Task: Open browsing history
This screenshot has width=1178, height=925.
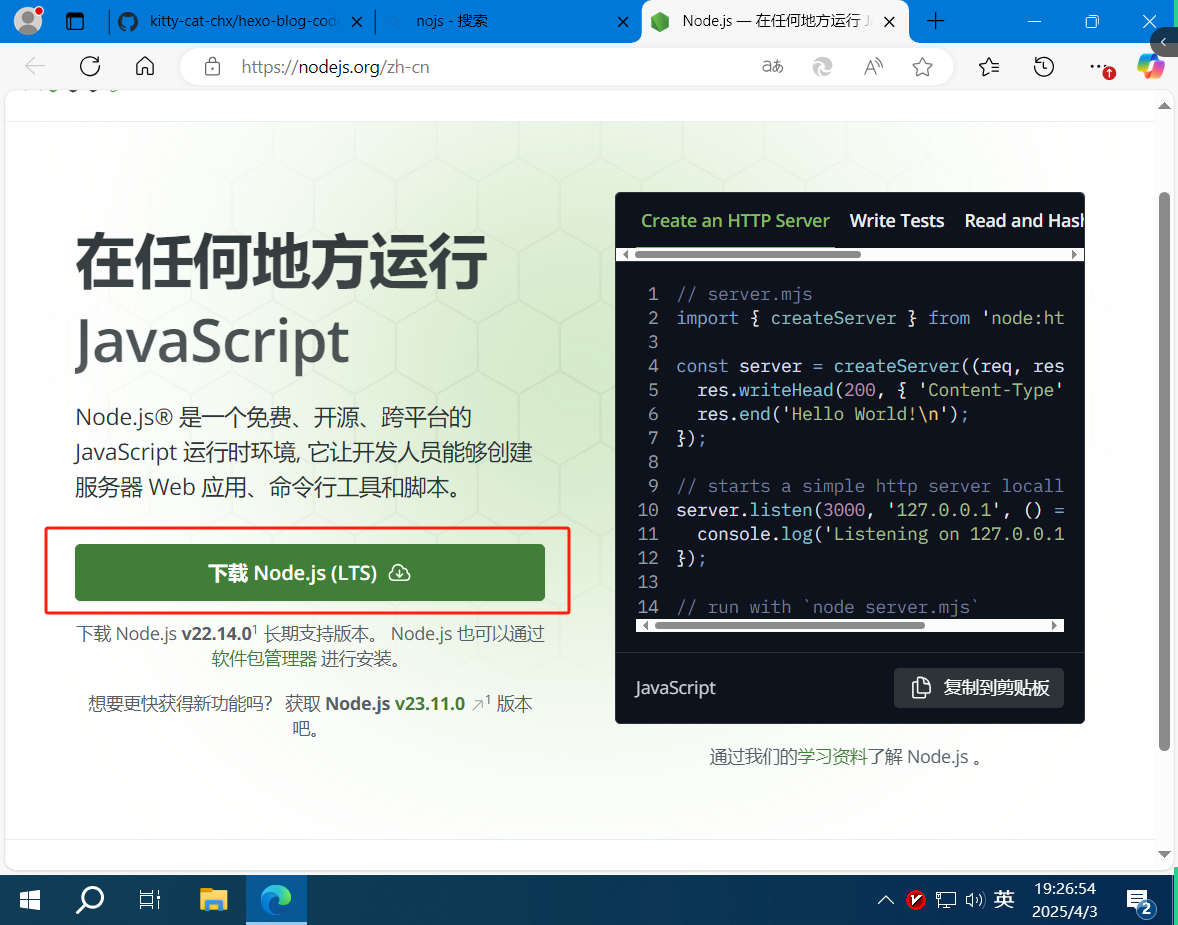Action: pyautogui.click(x=1044, y=67)
